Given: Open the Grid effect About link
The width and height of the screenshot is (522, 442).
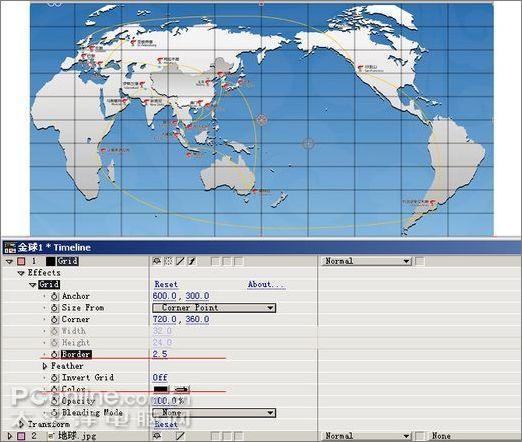Looking at the screenshot, I should point(266,284).
